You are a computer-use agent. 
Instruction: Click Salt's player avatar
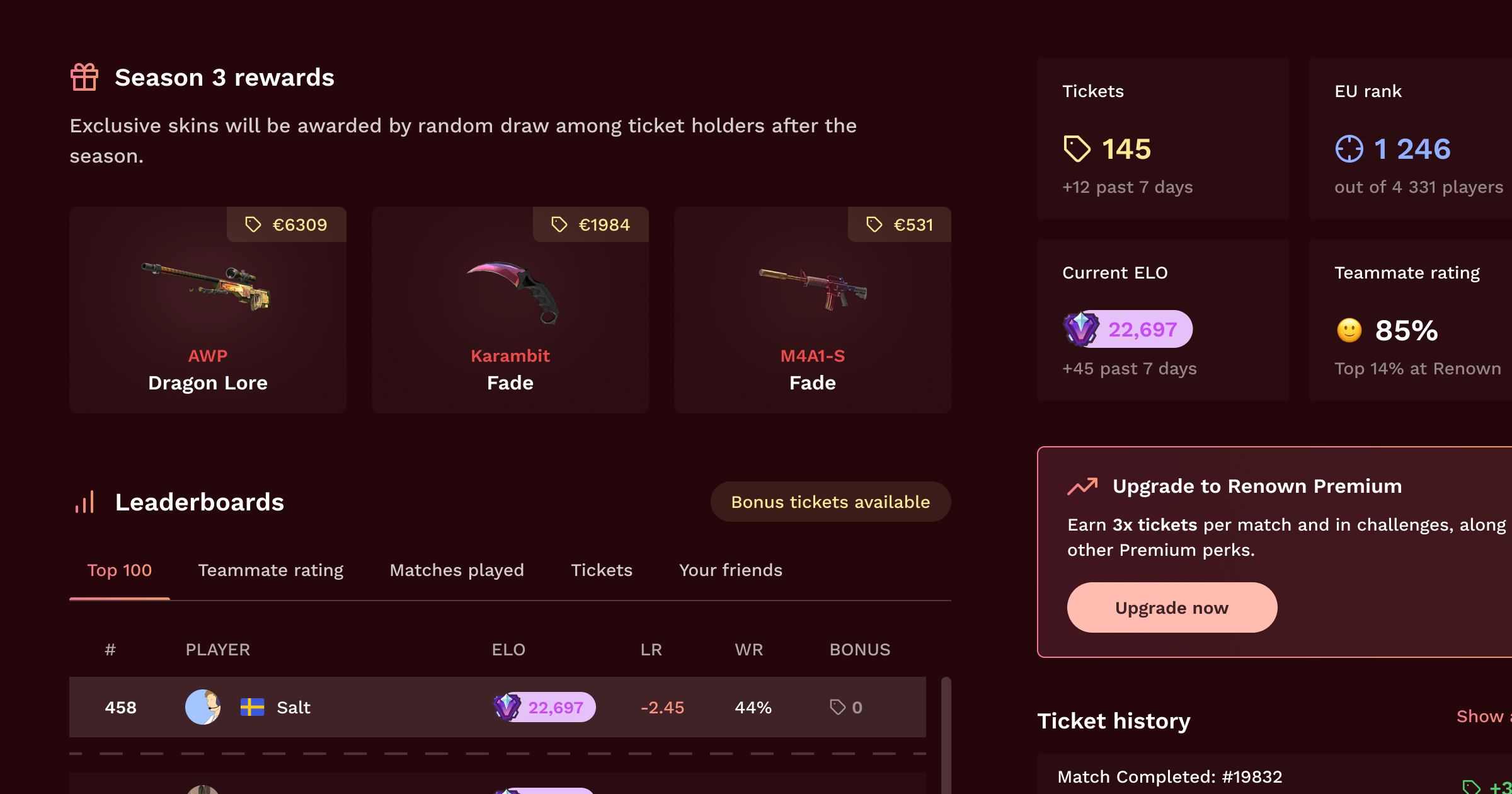(x=202, y=707)
